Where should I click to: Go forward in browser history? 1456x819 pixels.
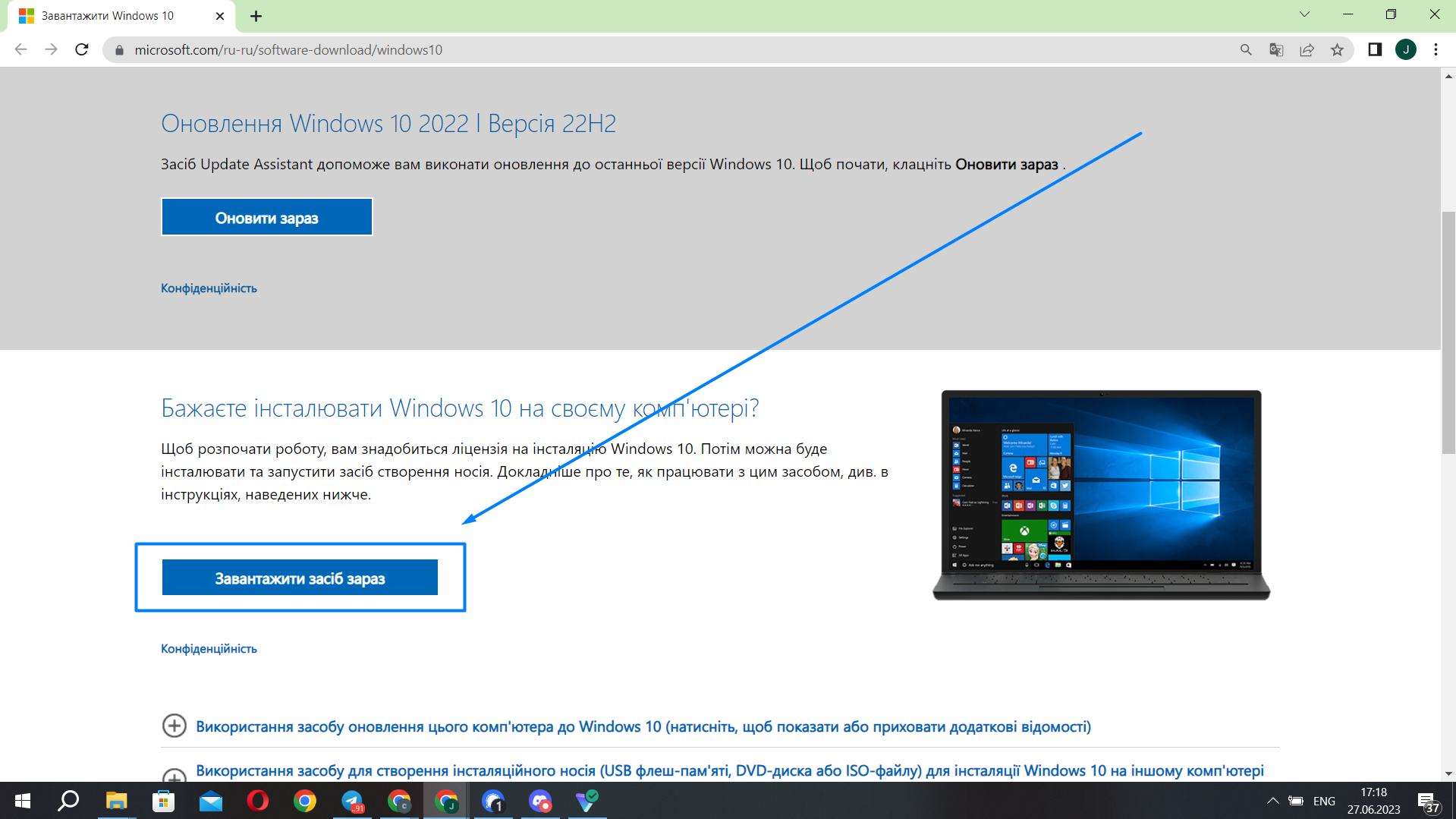click(x=51, y=49)
